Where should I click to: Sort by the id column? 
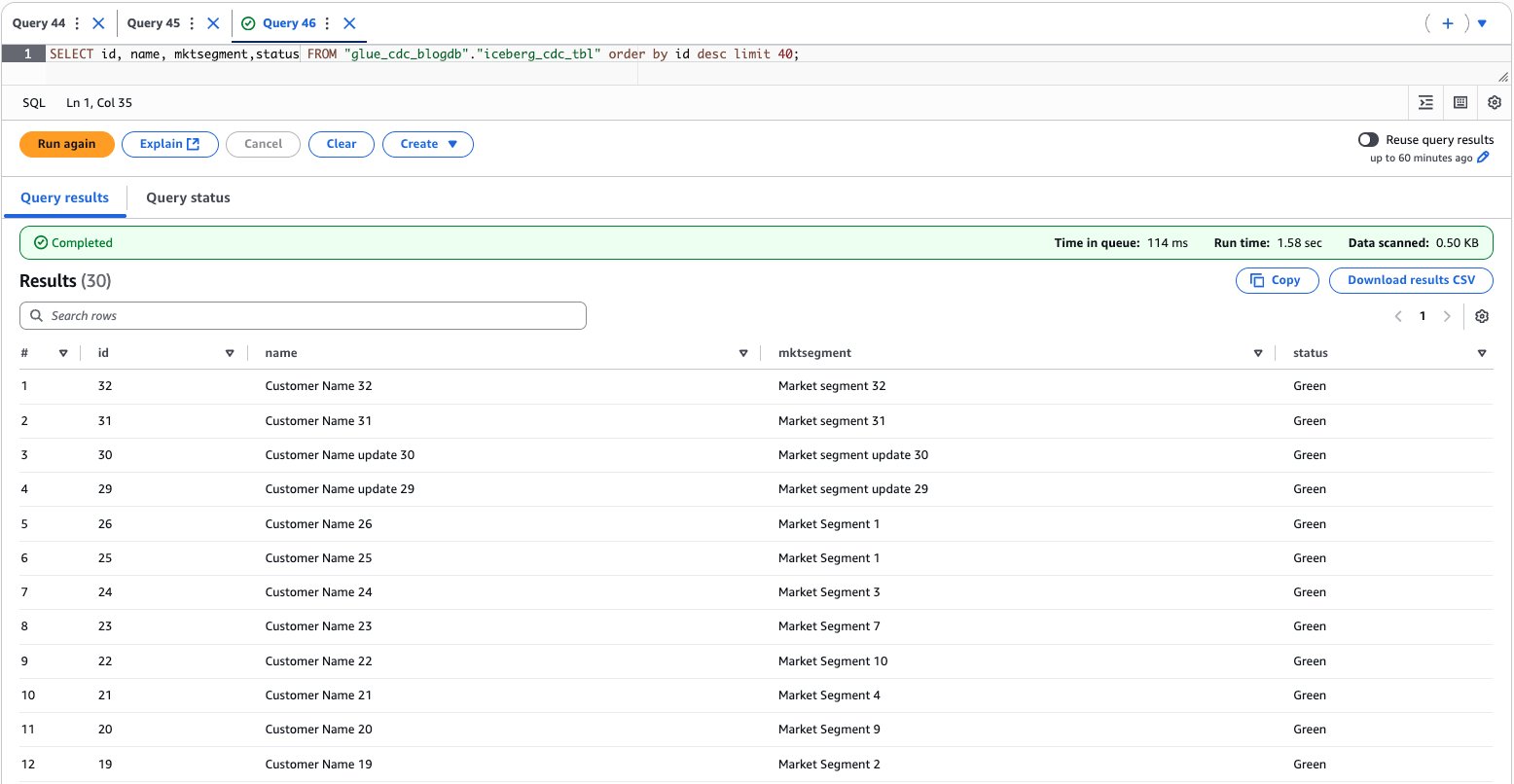pyautogui.click(x=230, y=353)
